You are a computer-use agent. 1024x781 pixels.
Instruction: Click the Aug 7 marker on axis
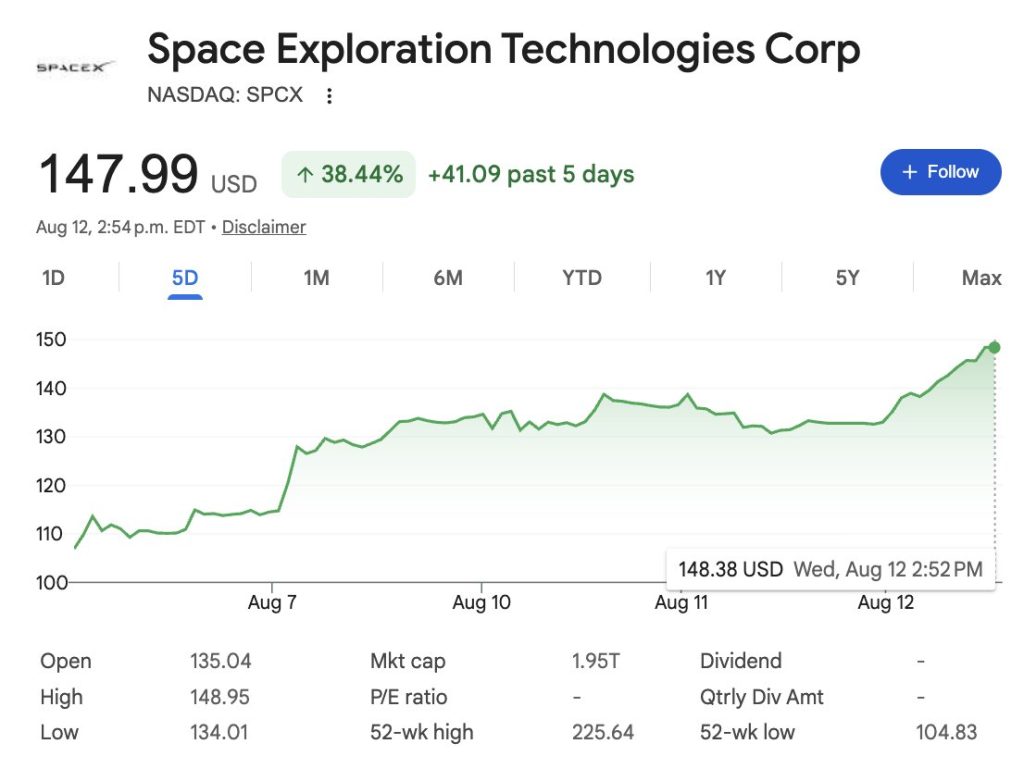[272, 602]
